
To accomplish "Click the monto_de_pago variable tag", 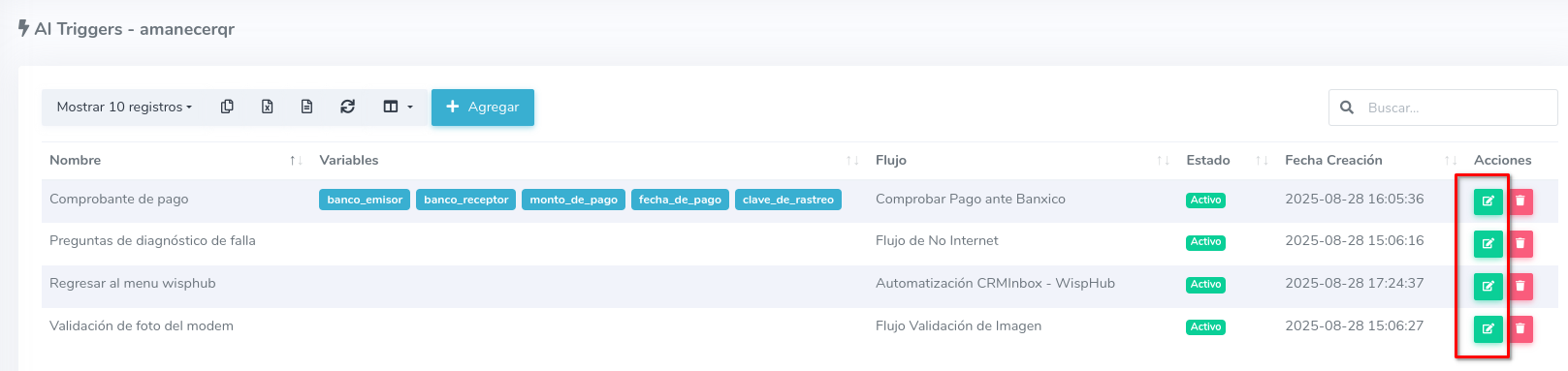I will pos(573,200).
